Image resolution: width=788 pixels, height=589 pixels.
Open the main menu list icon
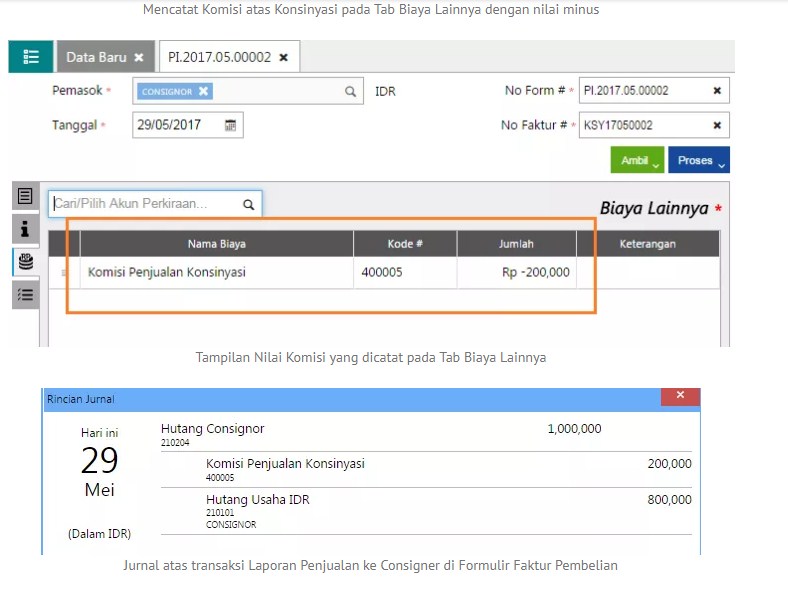coord(30,57)
